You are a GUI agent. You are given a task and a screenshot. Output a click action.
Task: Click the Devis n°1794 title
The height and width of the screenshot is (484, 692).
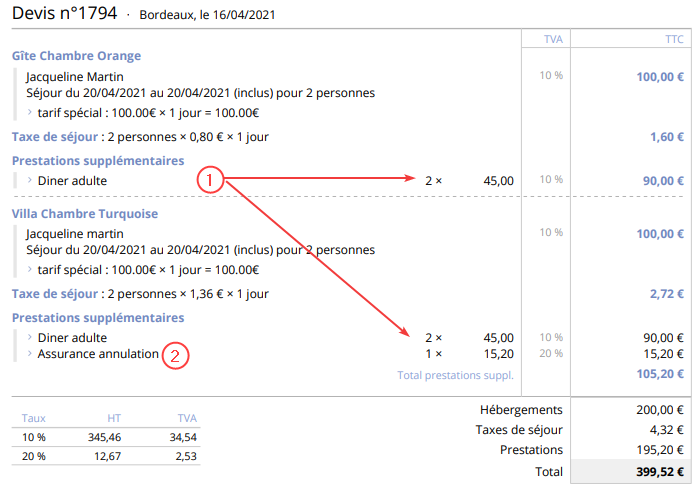pyautogui.click(x=64, y=14)
